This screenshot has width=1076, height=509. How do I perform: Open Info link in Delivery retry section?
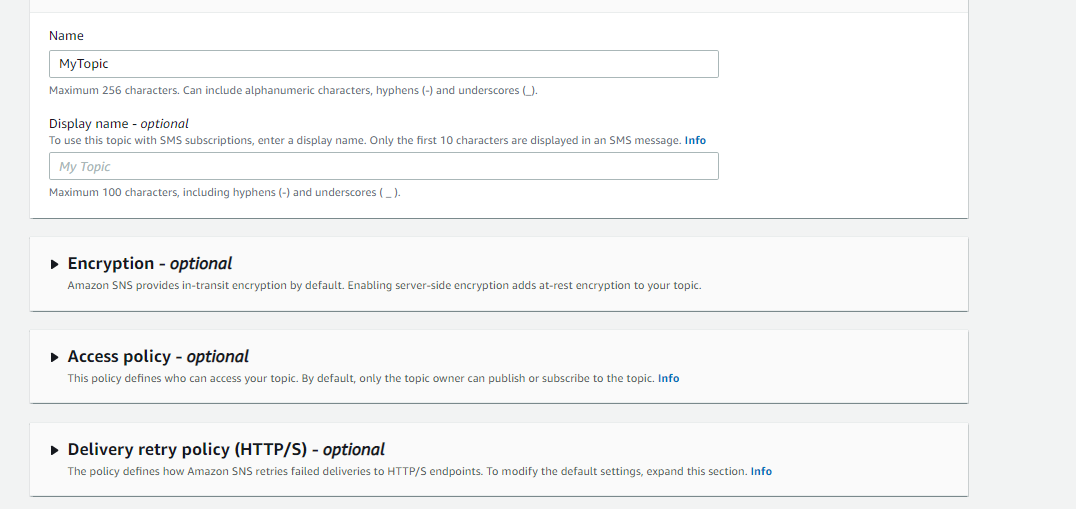point(761,471)
